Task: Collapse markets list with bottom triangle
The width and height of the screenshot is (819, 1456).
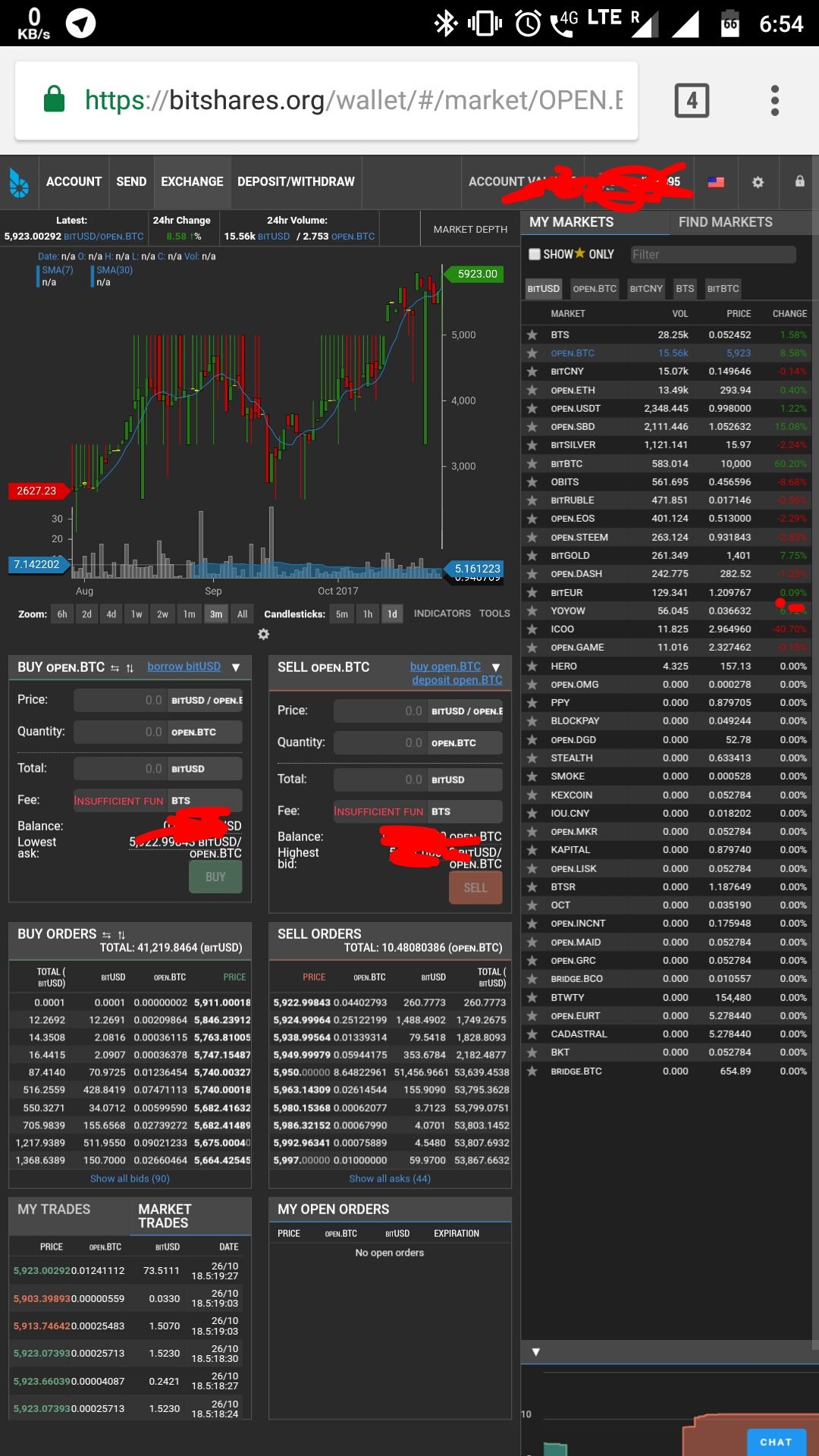Action: [535, 1352]
